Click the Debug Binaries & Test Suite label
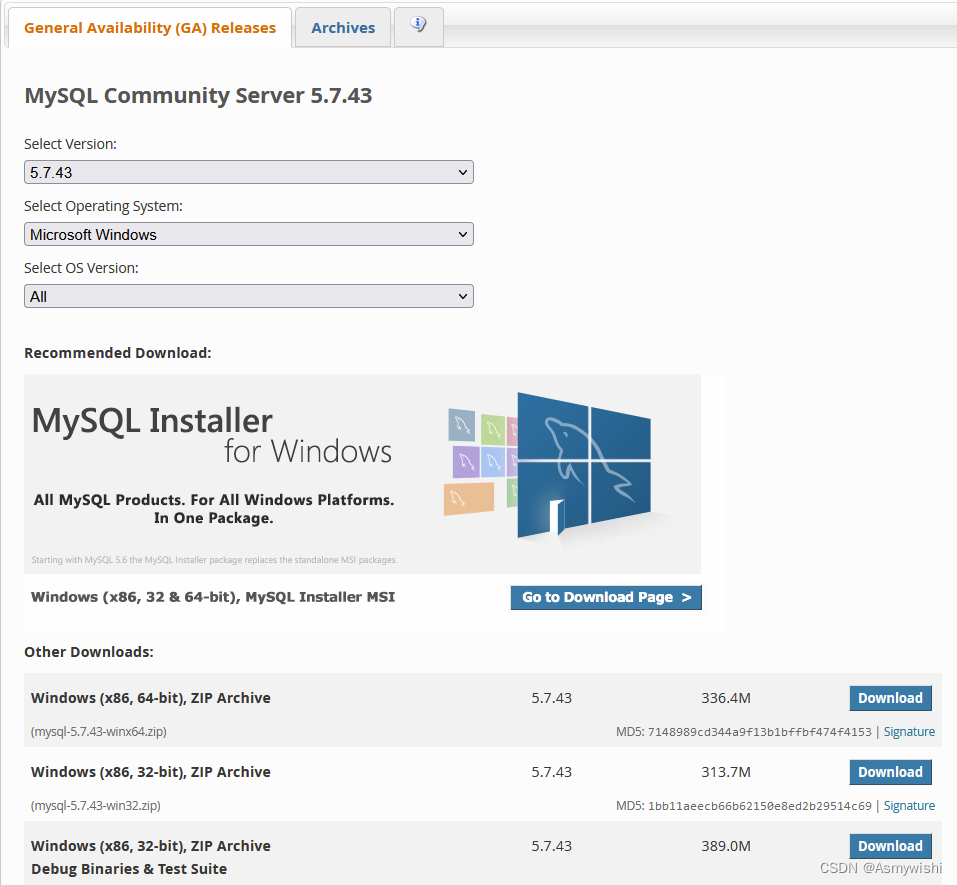Viewport: 957px width, 885px height. [x=129, y=869]
